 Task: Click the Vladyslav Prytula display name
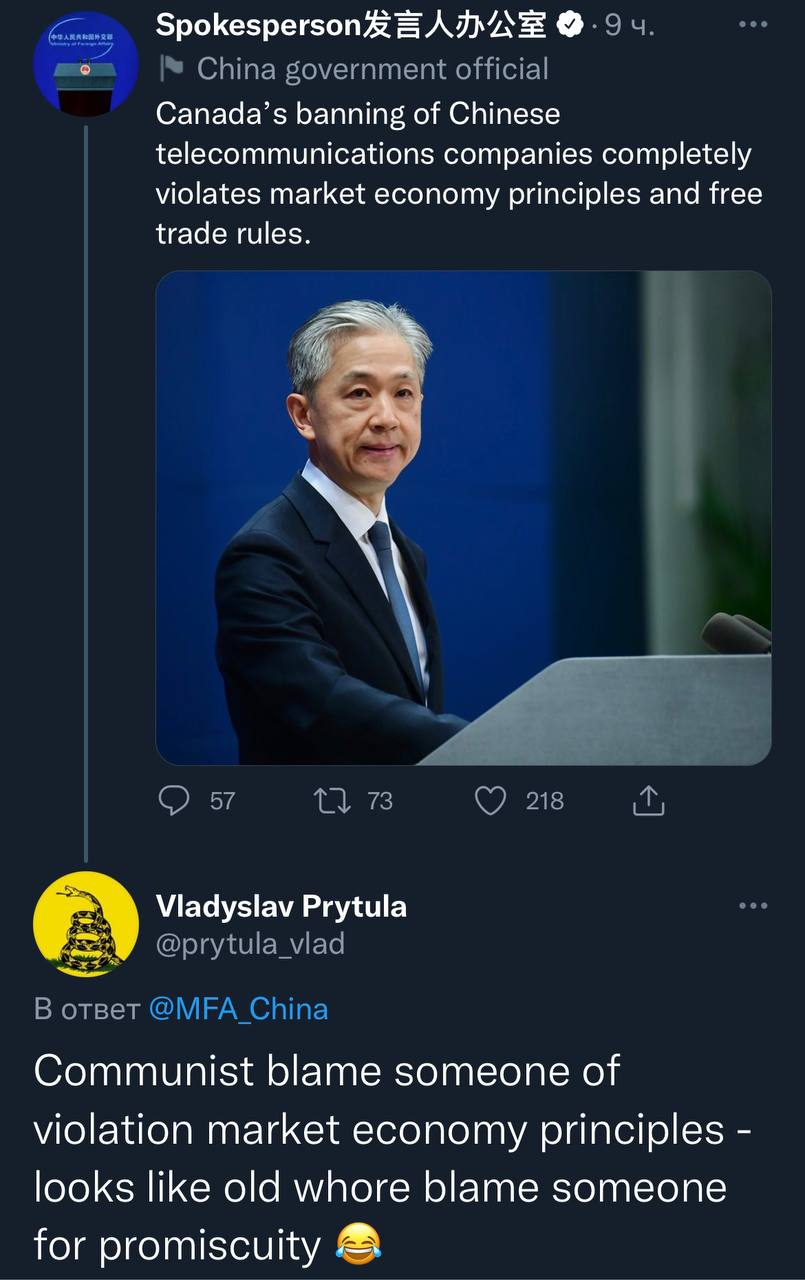pos(281,906)
